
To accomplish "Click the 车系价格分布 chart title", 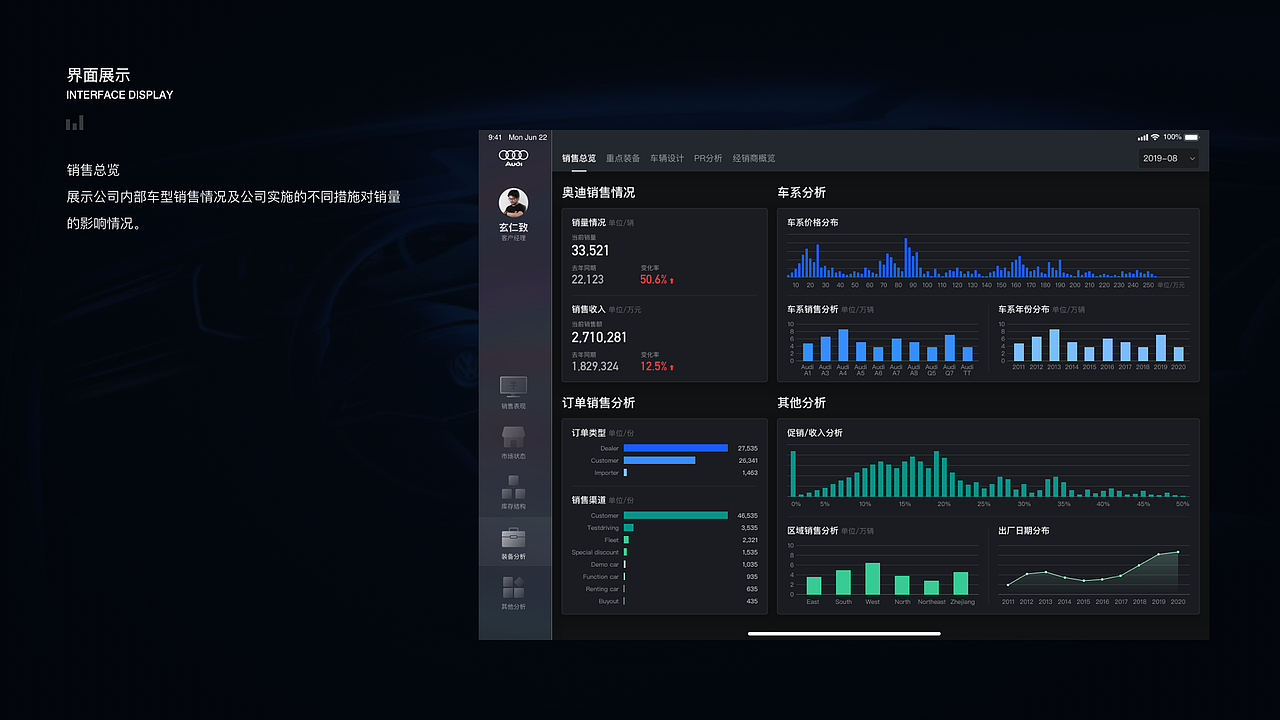I will click(813, 222).
